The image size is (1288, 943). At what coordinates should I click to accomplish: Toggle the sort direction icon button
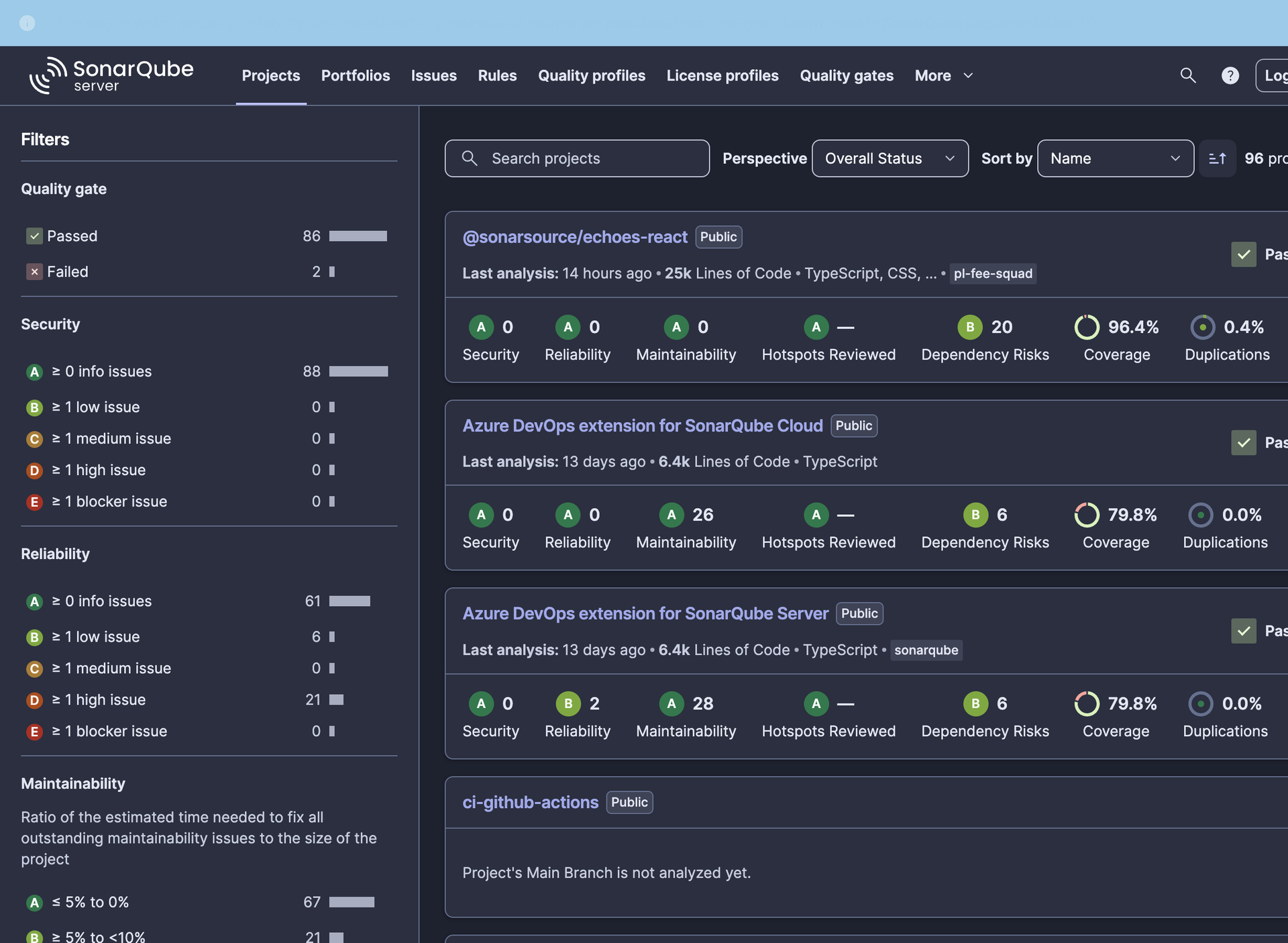(x=1217, y=158)
